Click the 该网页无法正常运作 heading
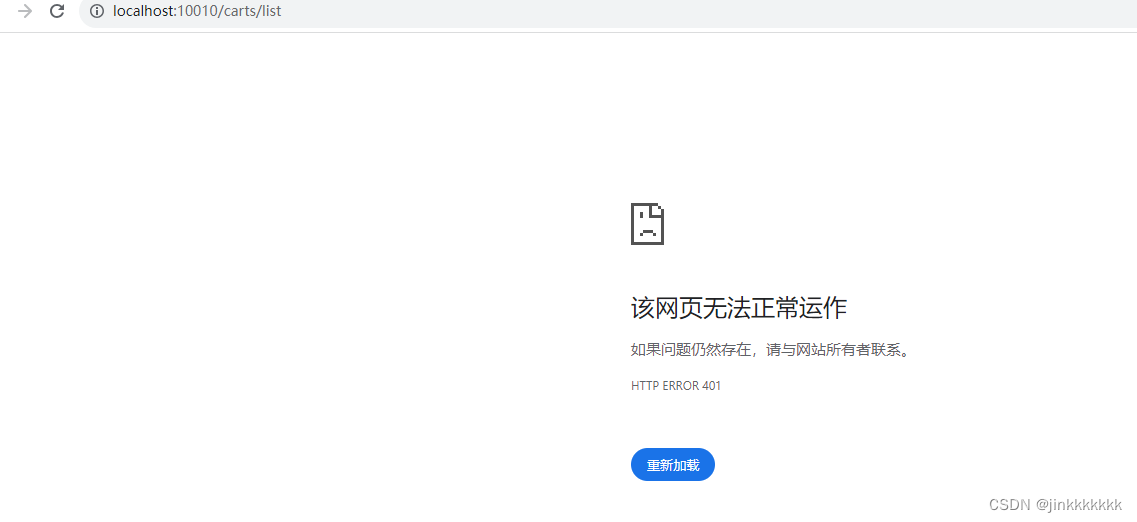Screen dimensions: 1137x522 pos(739,308)
